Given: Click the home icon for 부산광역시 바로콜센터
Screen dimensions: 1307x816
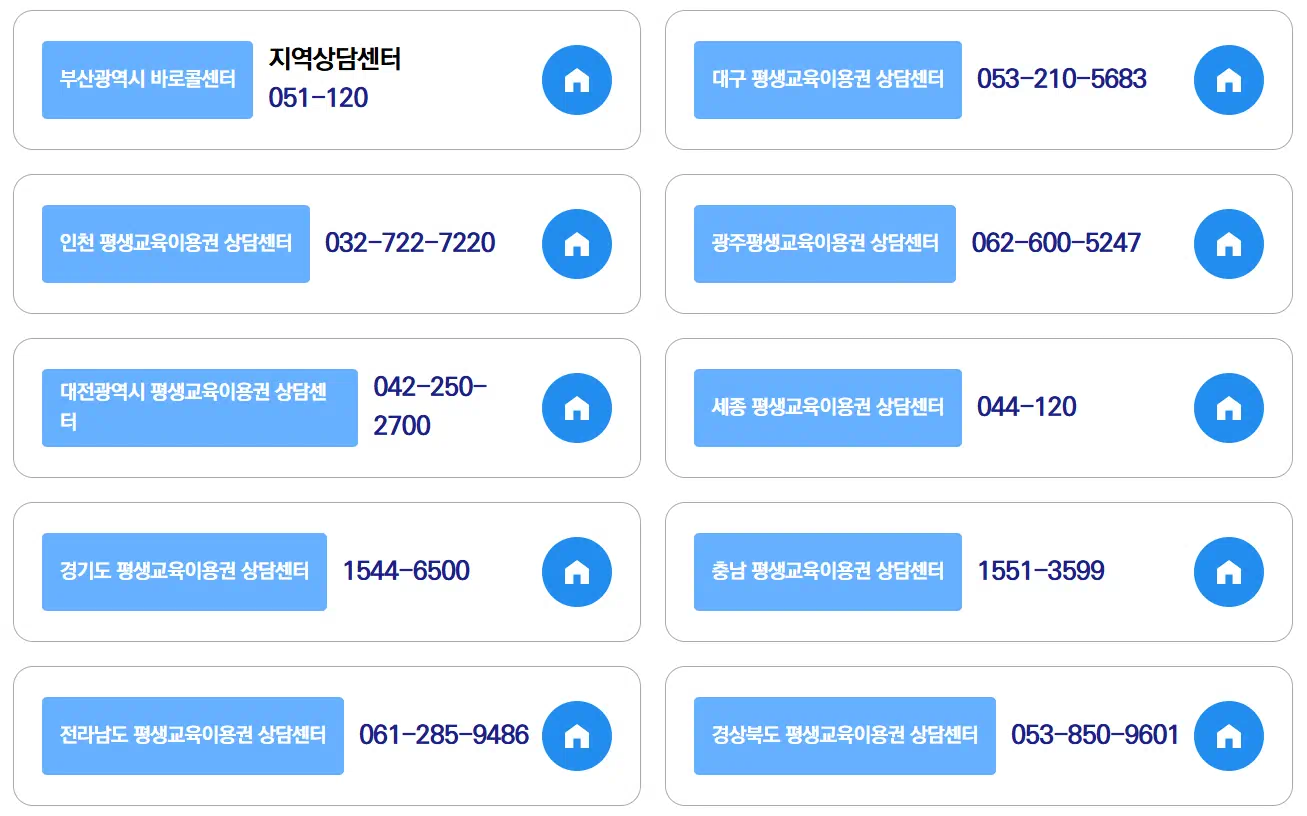Looking at the screenshot, I should [576, 80].
